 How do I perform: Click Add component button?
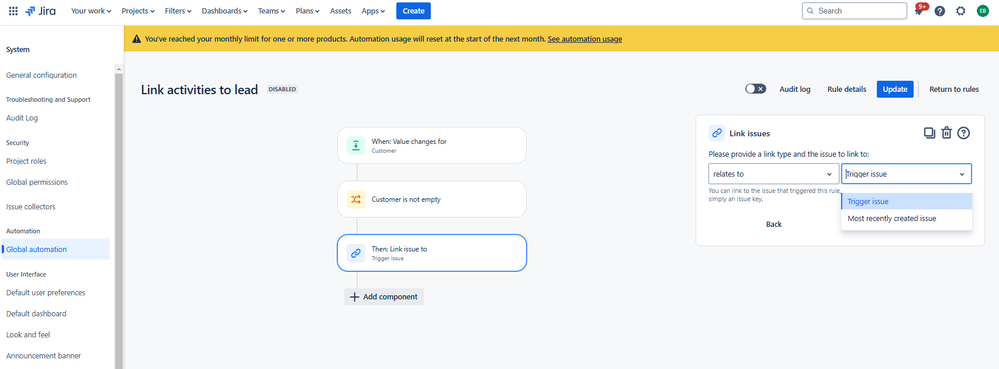click(384, 296)
